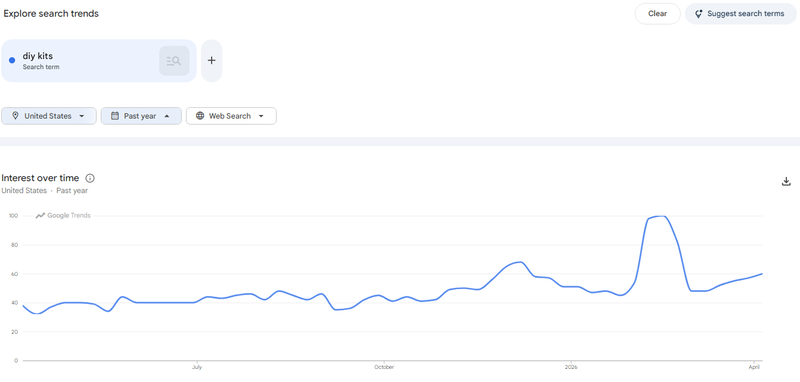
Task: Open the Past year time range dropdown
Action: (141, 116)
